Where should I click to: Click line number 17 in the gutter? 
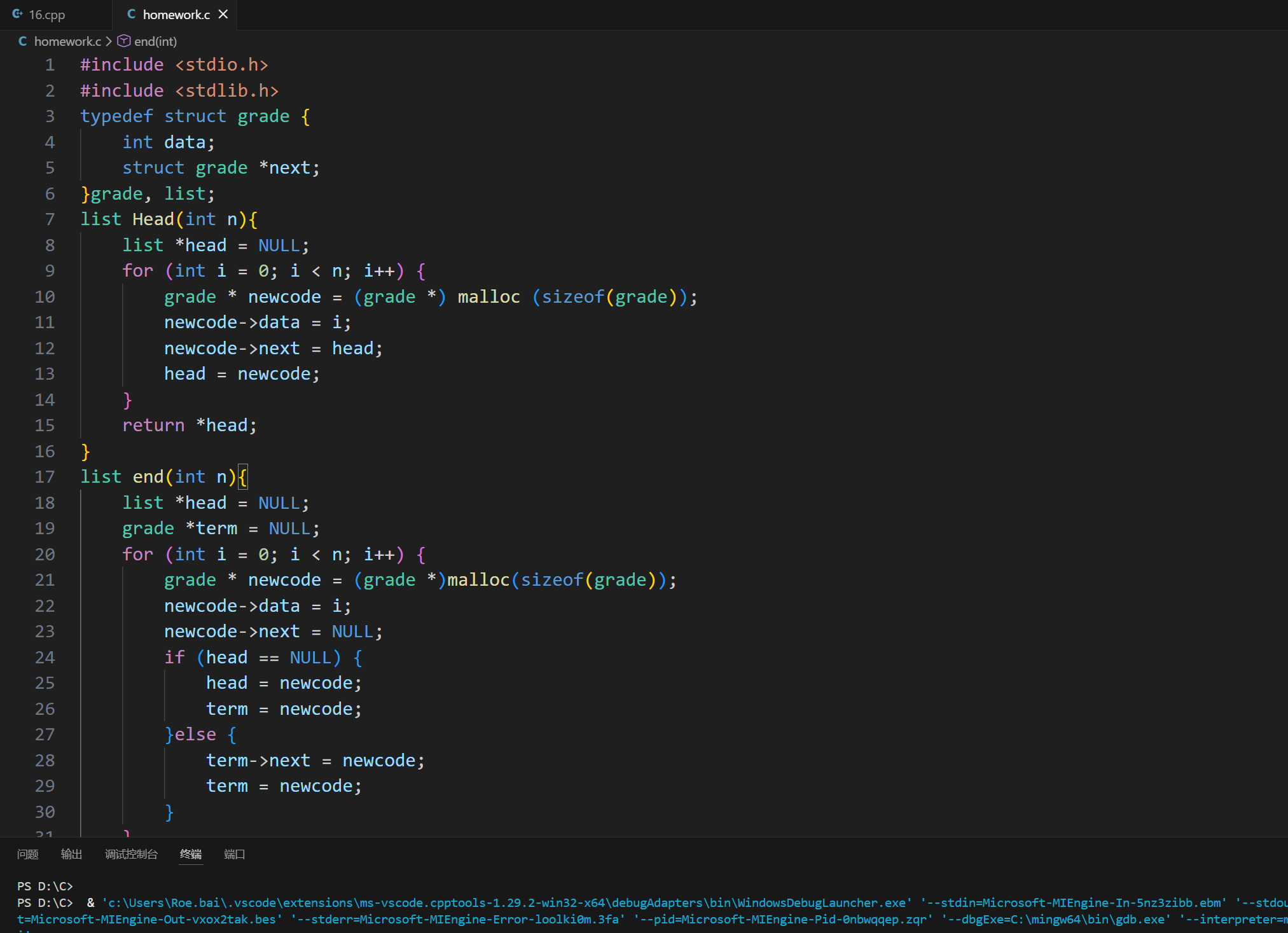[45, 477]
